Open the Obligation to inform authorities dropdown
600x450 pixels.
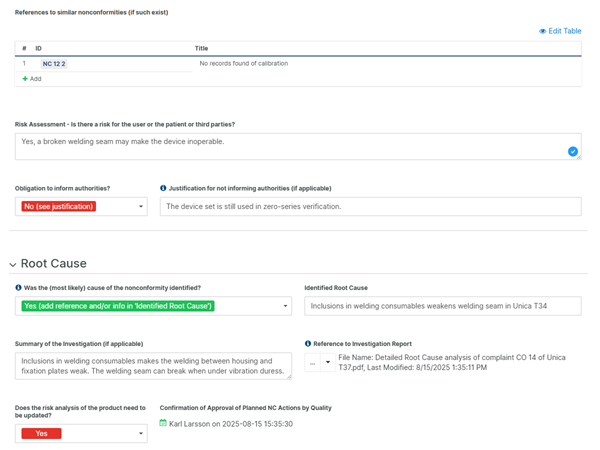pos(141,207)
